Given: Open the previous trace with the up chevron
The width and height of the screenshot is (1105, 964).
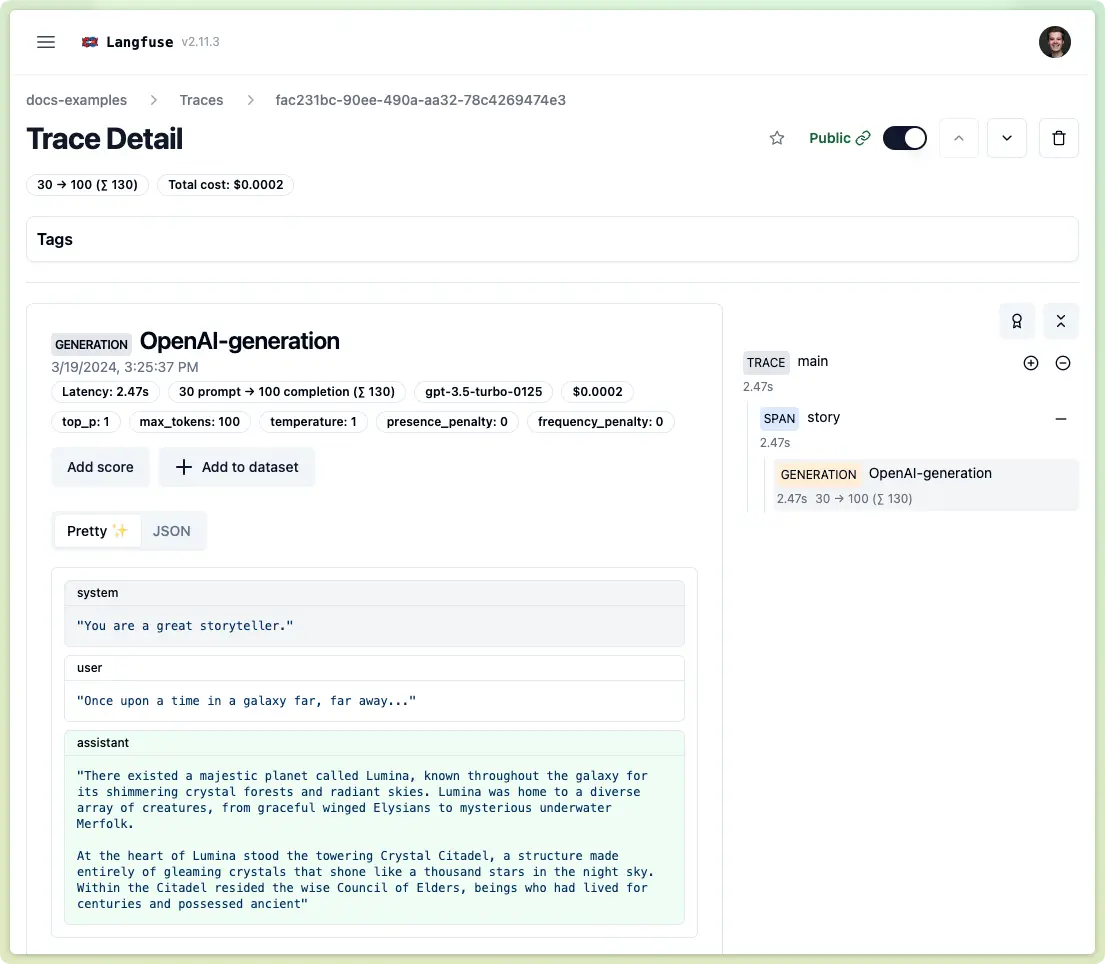Looking at the screenshot, I should tap(958, 137).
